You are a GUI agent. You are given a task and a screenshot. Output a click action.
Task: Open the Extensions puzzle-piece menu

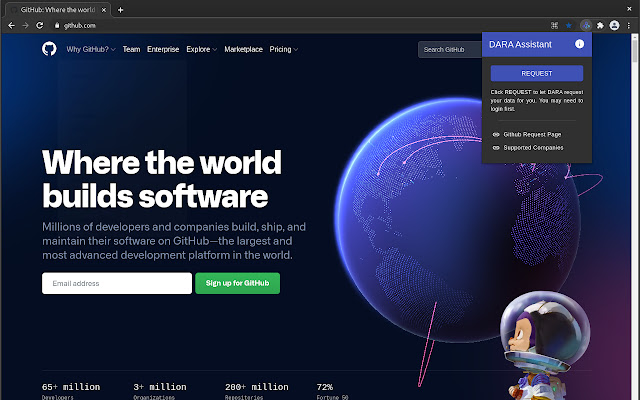coord(600,25)
